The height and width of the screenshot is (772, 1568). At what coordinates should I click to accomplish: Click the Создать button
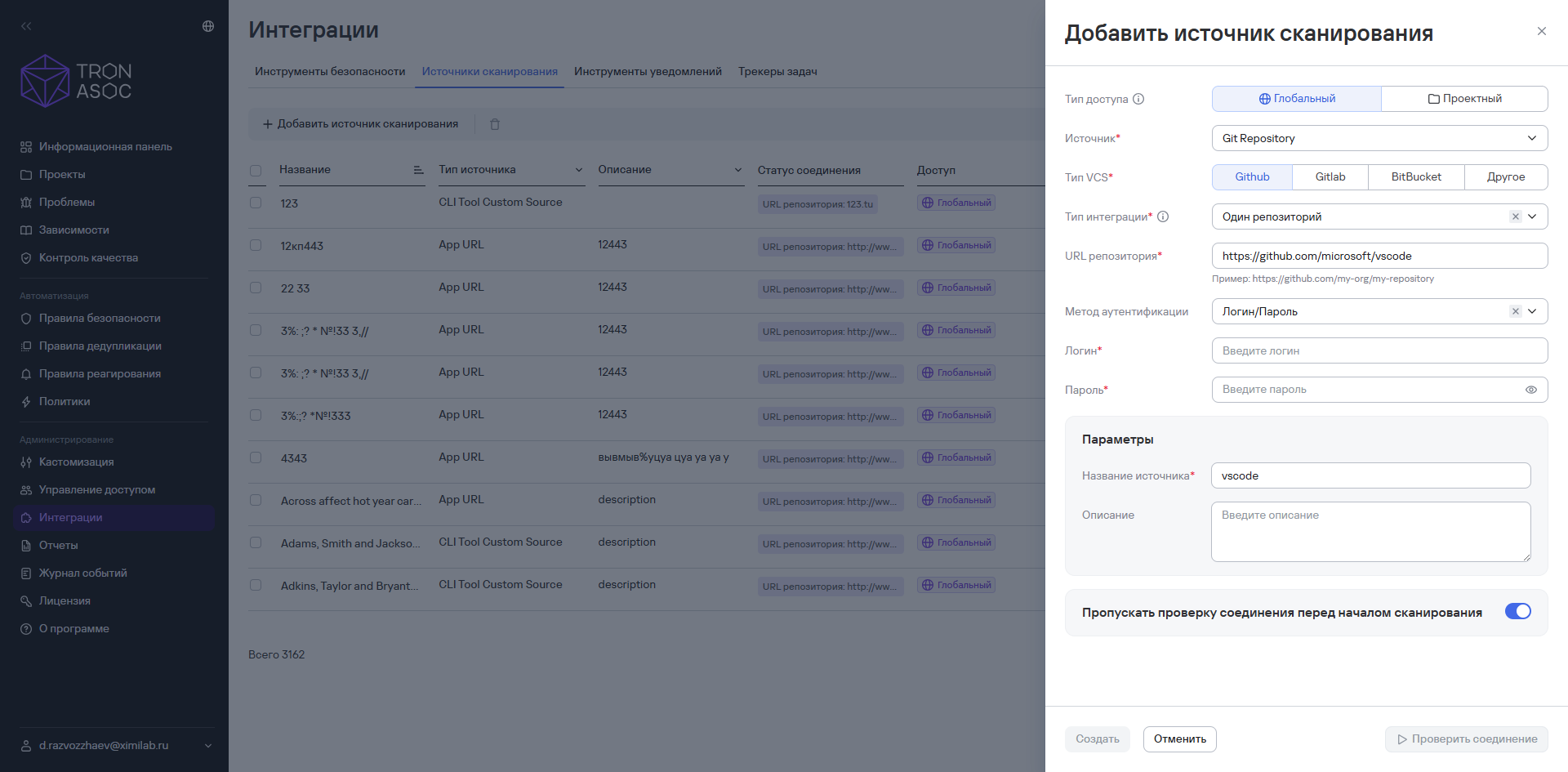tap(1098, 739)
